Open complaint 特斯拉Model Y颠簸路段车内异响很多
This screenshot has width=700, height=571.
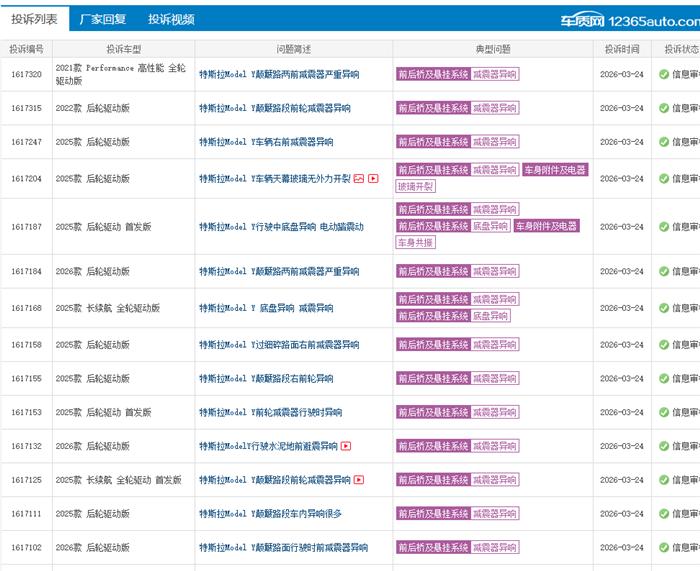[270, 514]
